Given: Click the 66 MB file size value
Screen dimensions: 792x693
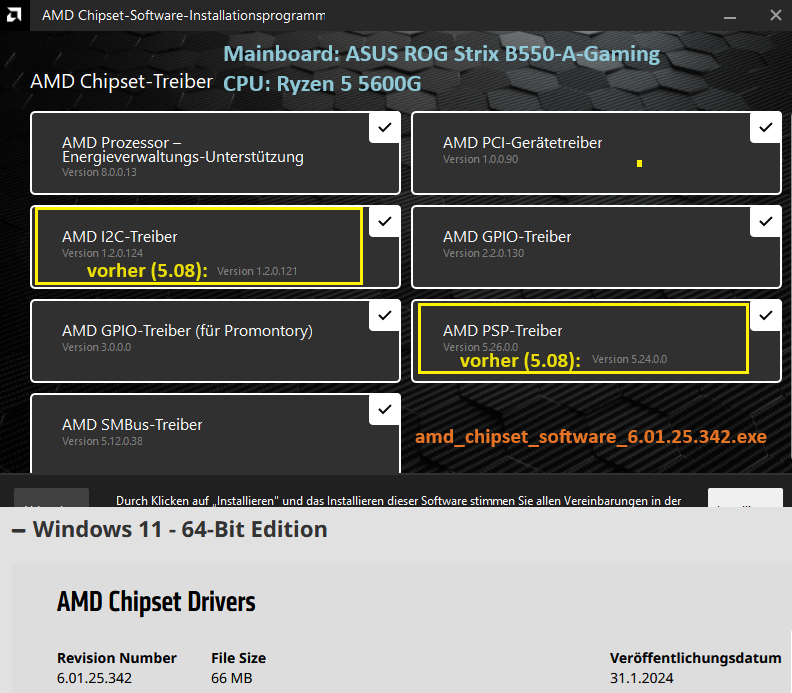Looking at the screenshot, I should click(x=231, y=678).
